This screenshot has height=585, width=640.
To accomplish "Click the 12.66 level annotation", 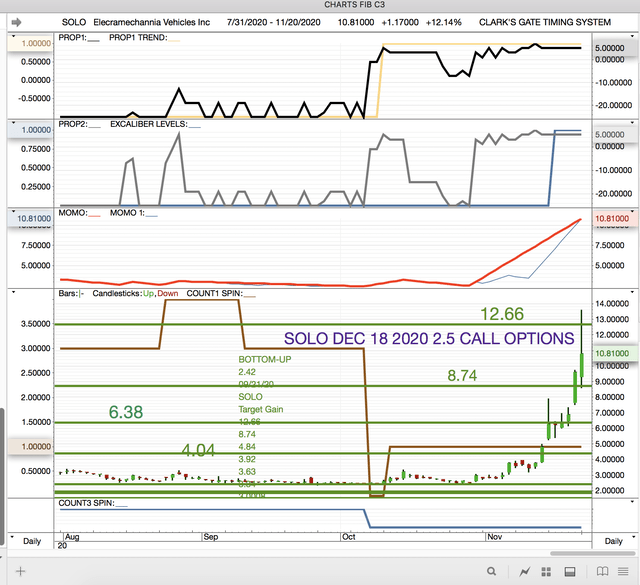I will tap(502, 314).
